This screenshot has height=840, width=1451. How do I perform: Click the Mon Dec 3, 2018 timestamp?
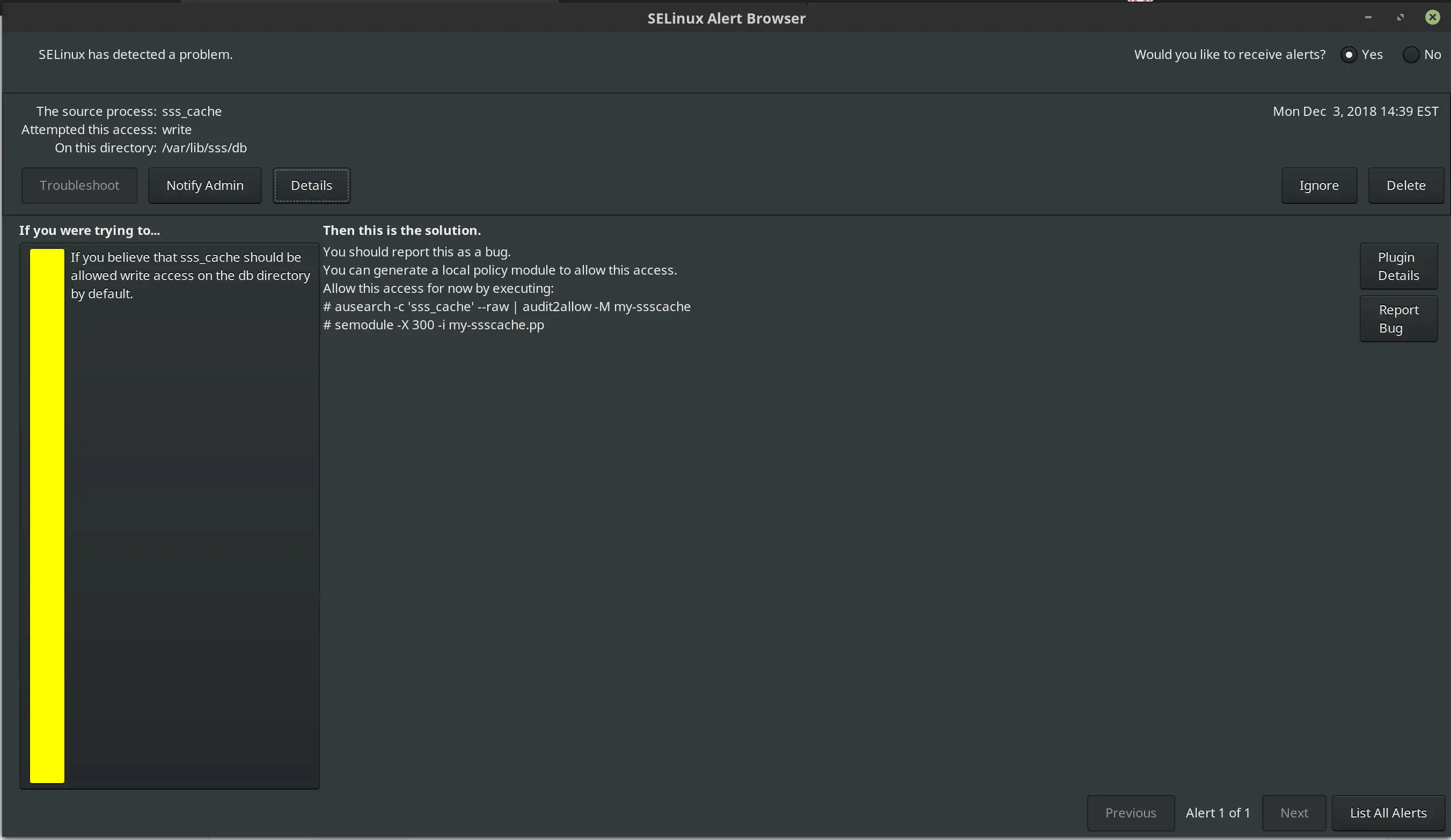(1355, 111)
